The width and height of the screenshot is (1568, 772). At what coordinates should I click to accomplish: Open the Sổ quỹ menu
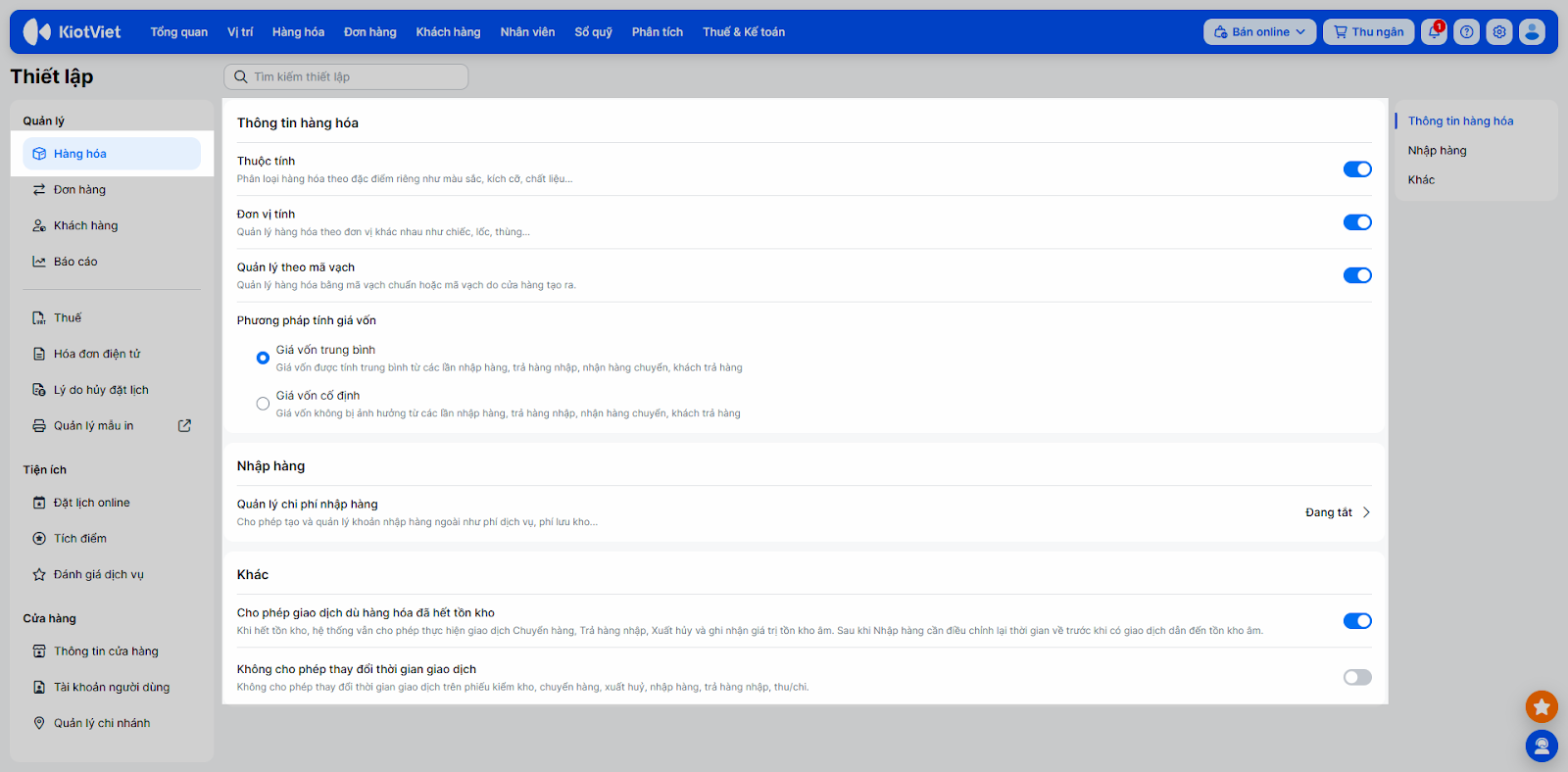click(594, 32)
